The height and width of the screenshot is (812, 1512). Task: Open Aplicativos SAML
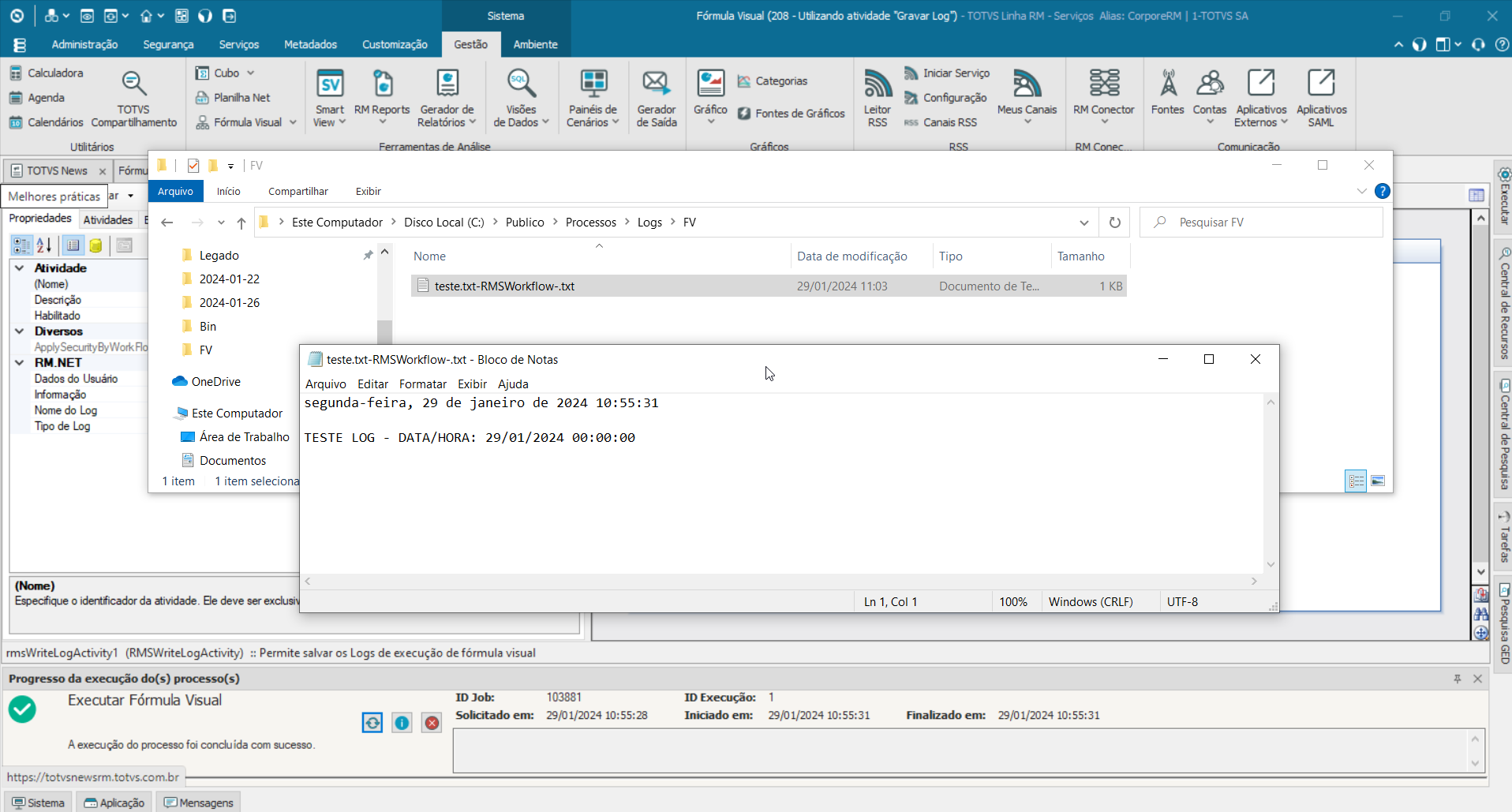click(x=1321, y=98)
